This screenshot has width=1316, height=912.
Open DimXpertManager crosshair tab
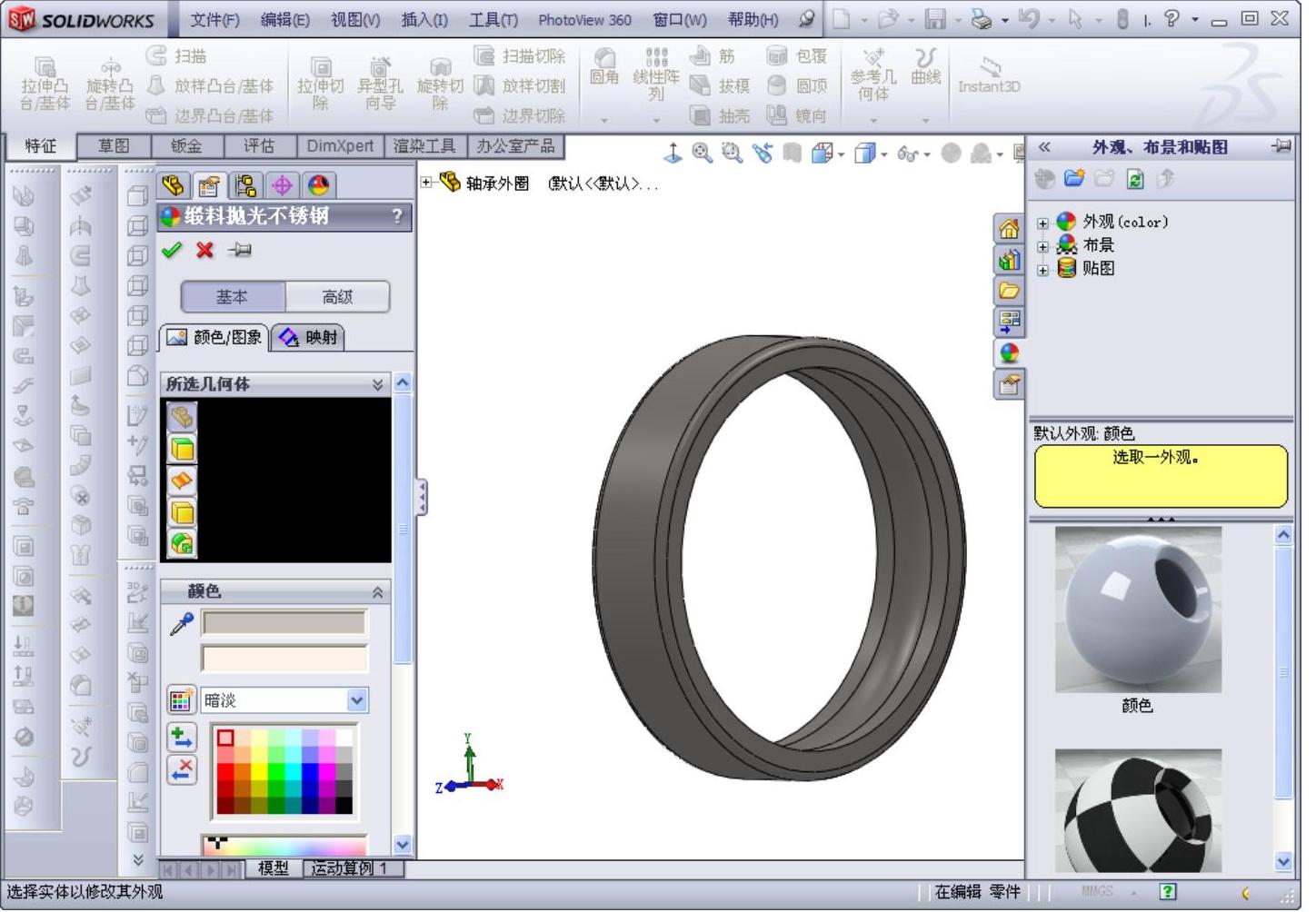[x=282, y=185]
